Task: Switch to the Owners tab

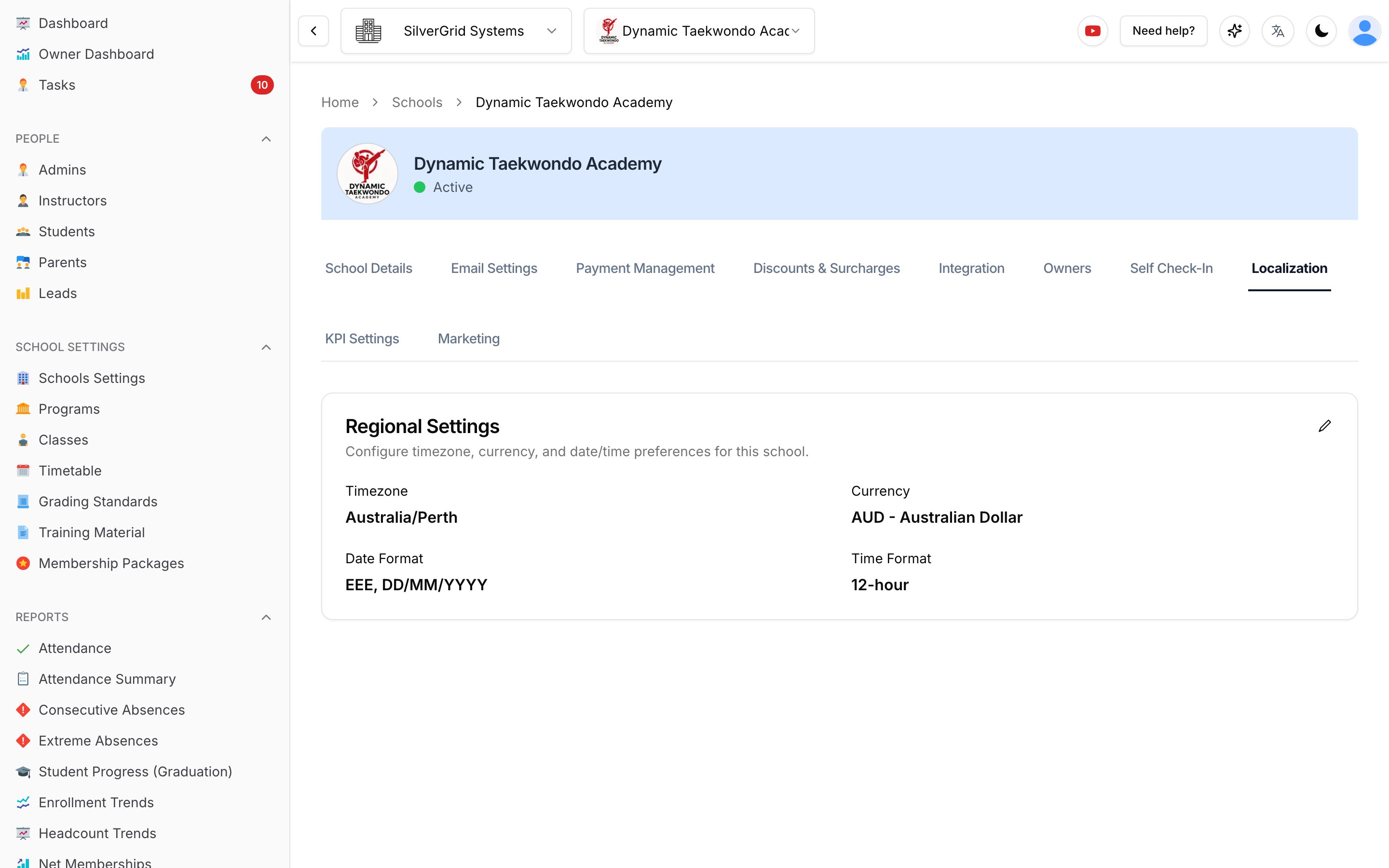Action: (1067, 268)
